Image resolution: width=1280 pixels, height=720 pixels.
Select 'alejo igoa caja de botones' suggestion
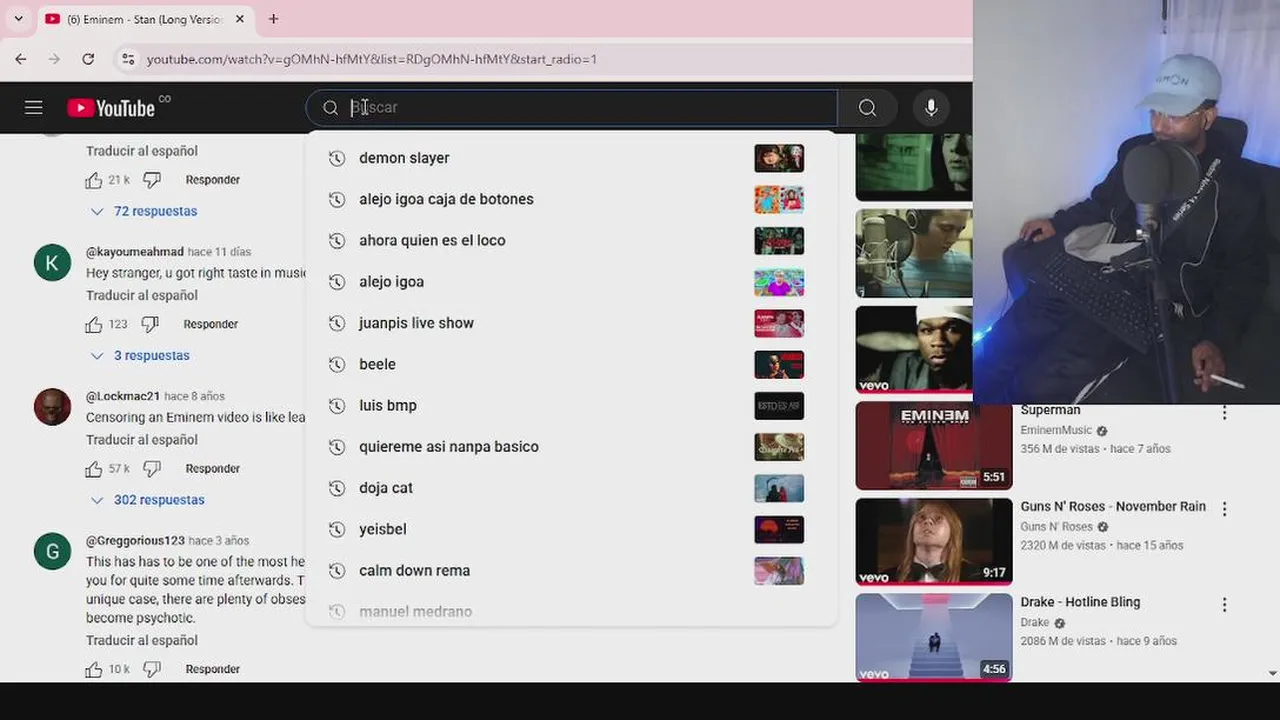571,199
